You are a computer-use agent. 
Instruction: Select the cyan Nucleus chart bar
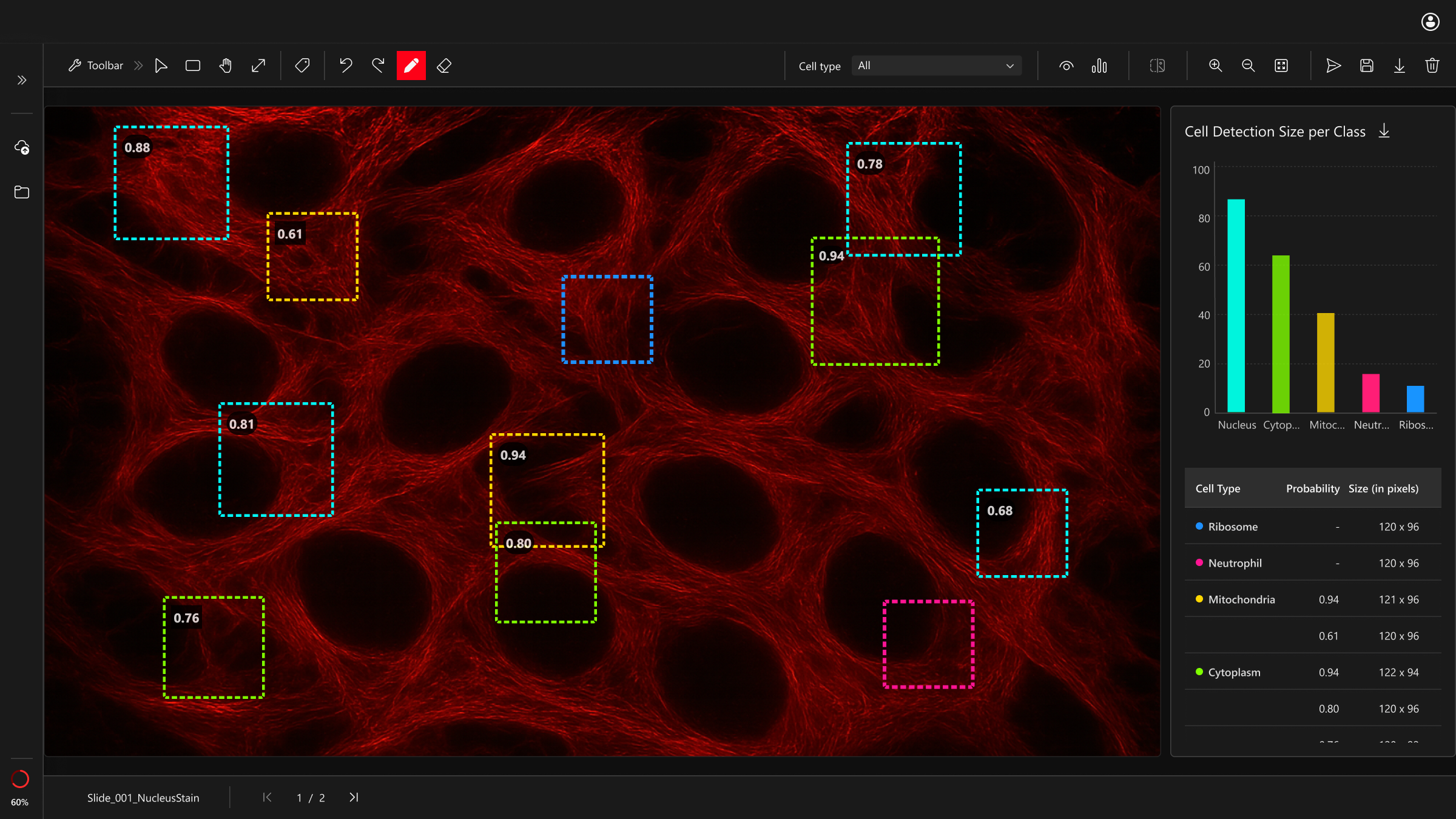point(1236,306)
